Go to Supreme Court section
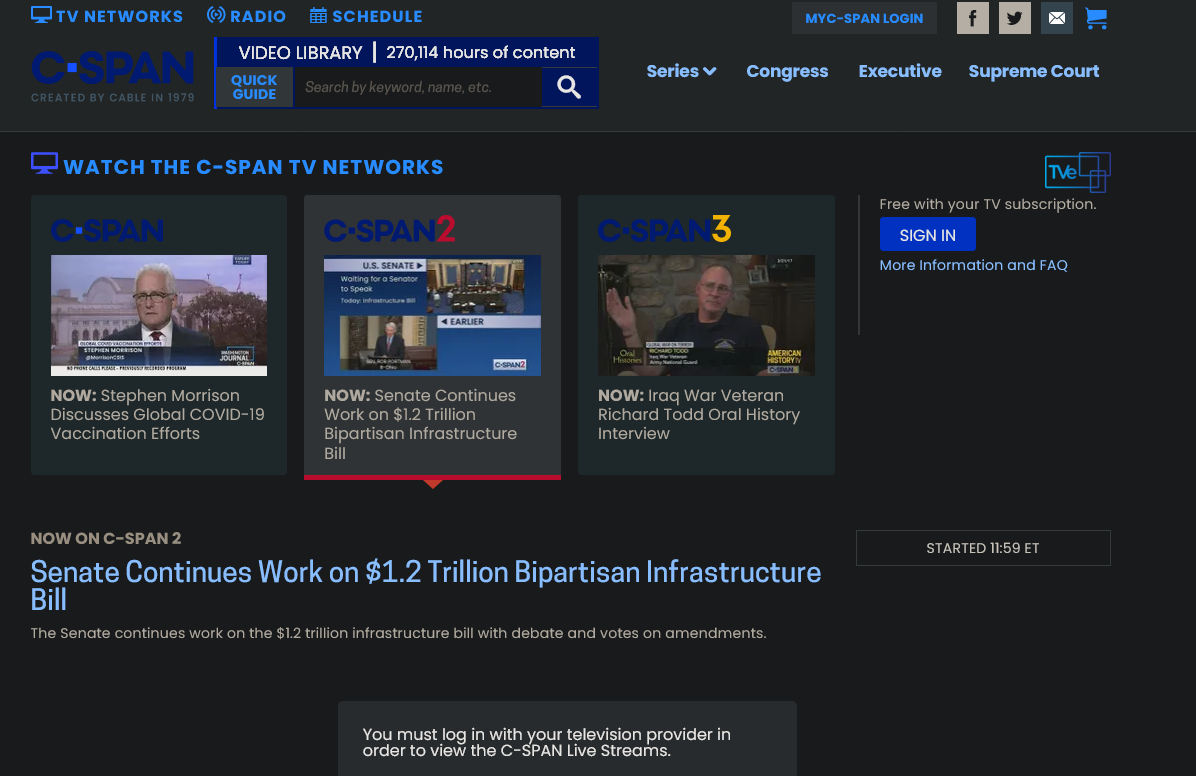The height and width of the screenshot is (776, 1196). pos(1034,71)
